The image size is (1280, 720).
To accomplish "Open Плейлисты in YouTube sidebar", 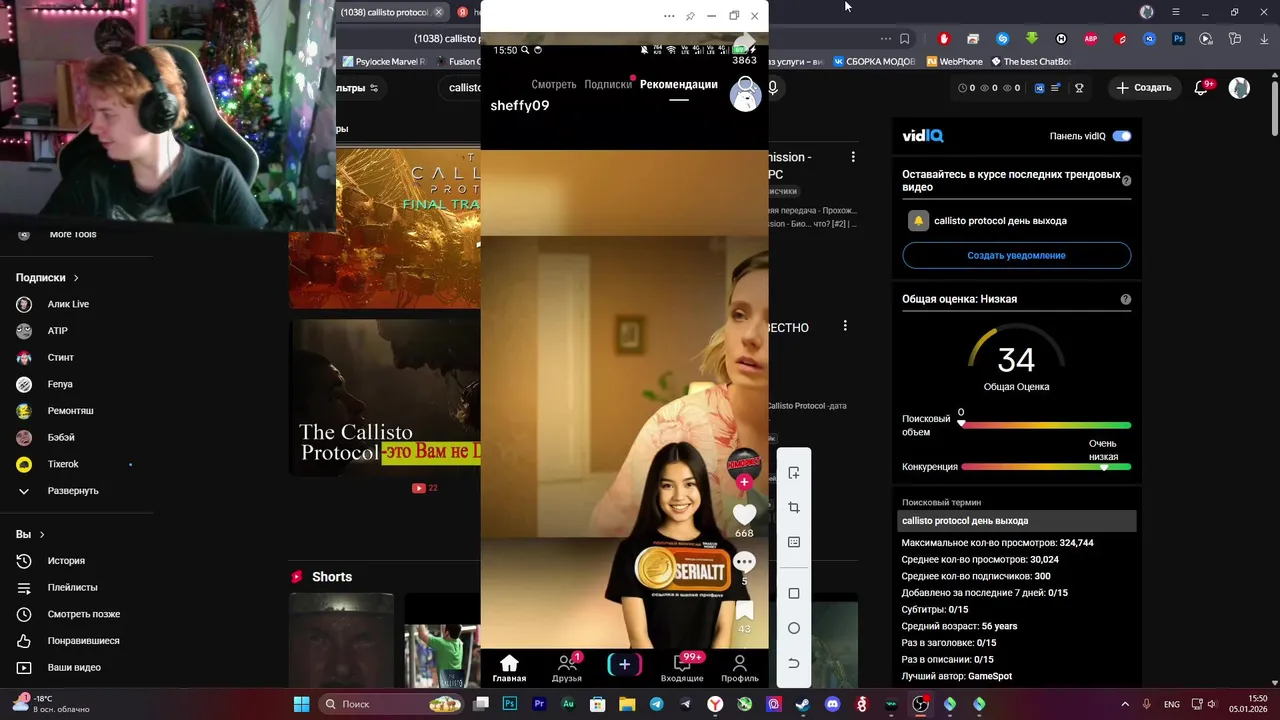I will tap(72, 588).
